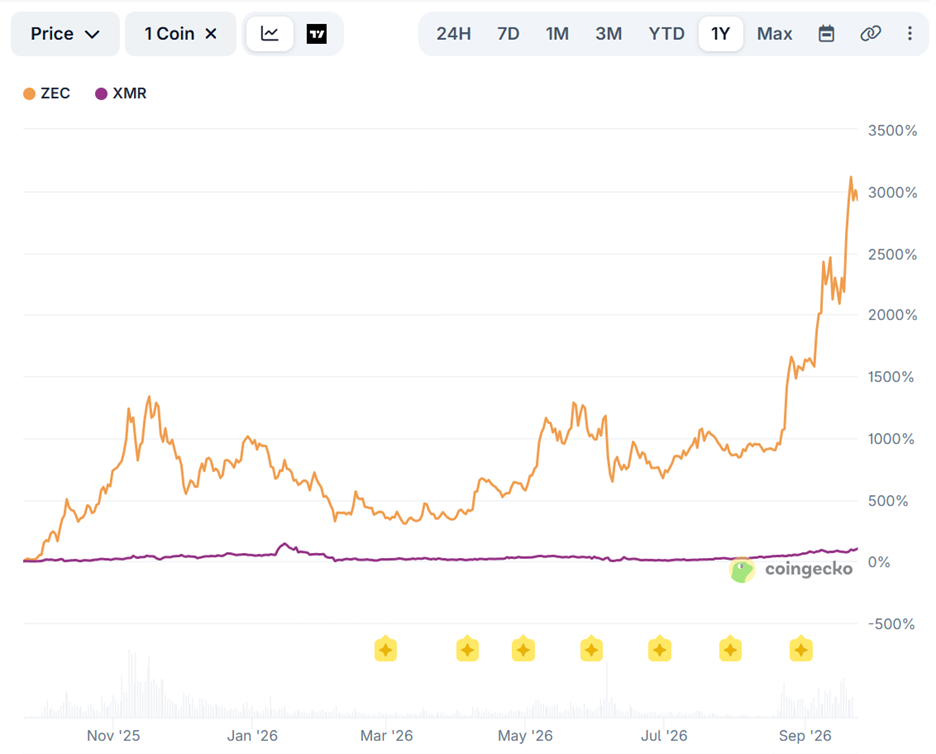Open the calendar date range picker
The height and width of the screenshot is (754, 936).
click(826, 33)
